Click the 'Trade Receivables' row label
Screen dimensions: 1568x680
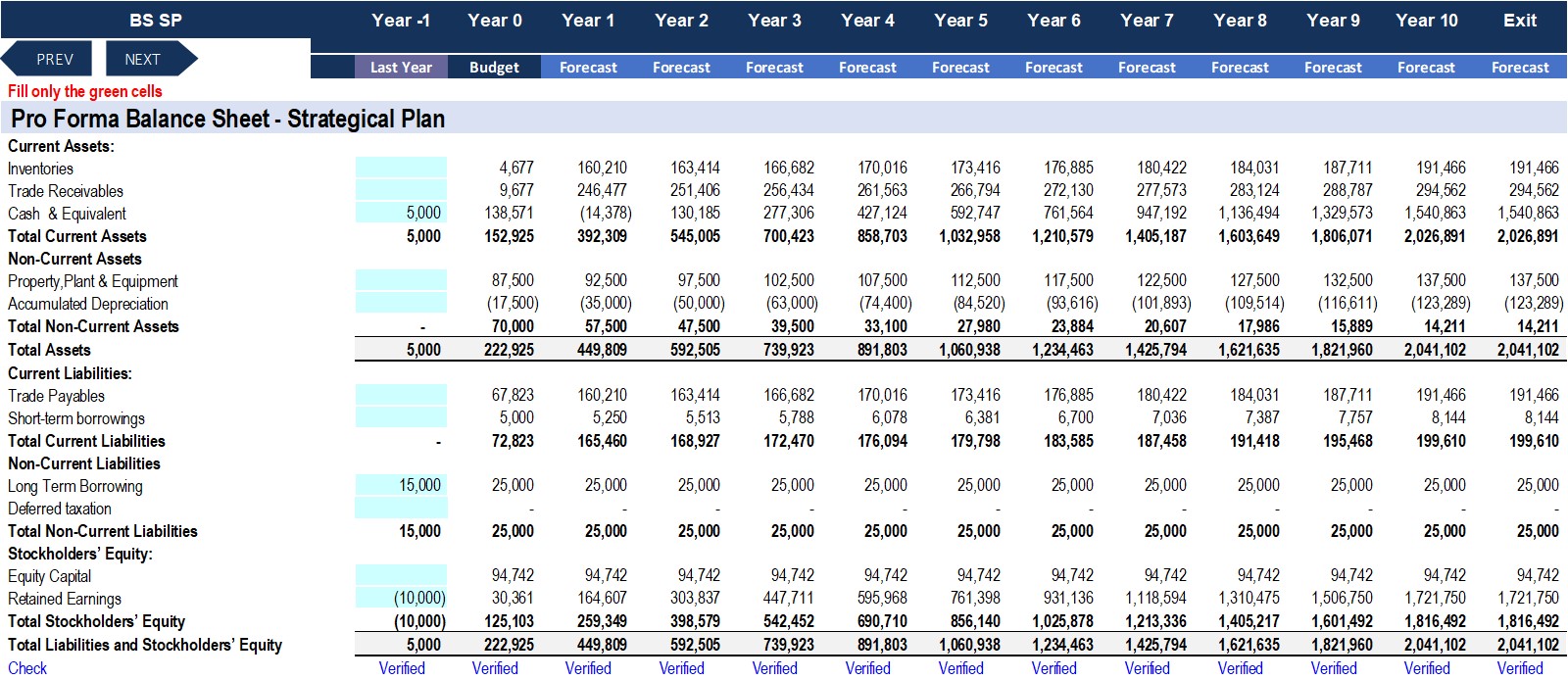[66, 191]
